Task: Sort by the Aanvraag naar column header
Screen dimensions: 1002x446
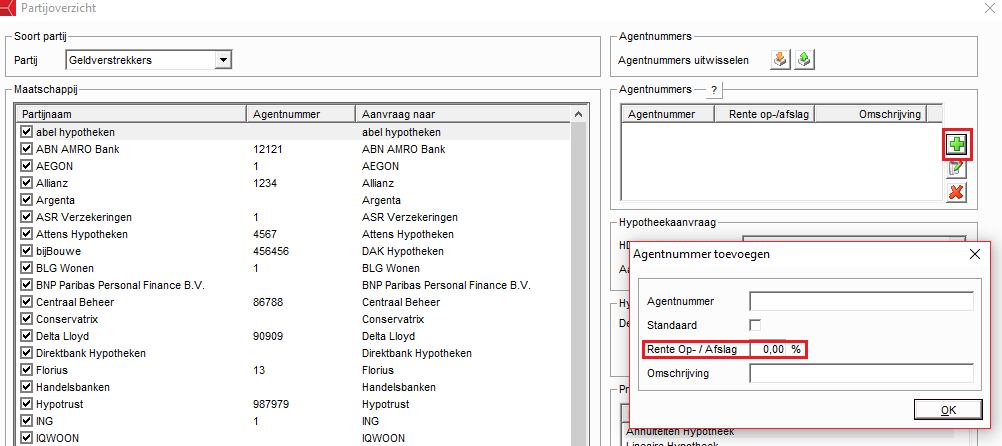Action: point(463,114)
